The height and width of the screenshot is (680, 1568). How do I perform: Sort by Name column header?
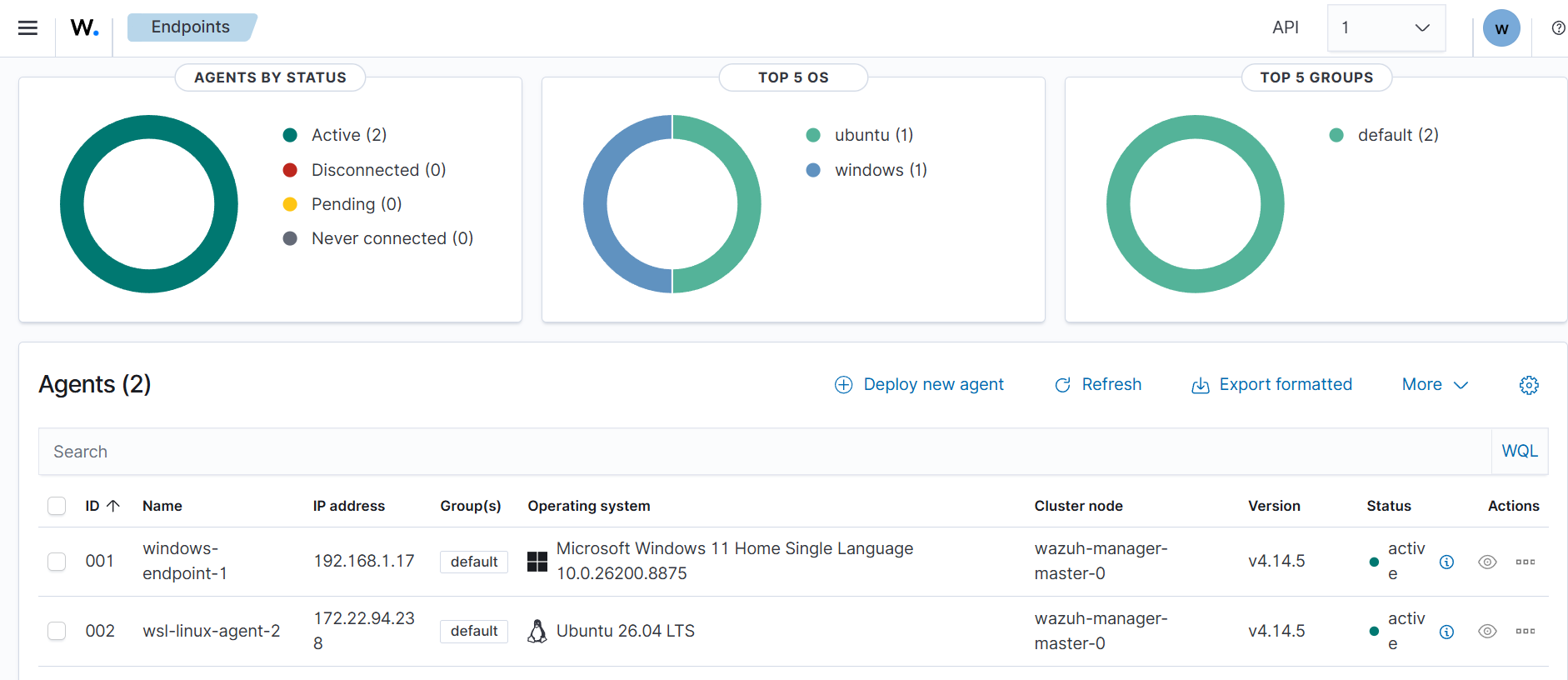click(162, 506)
